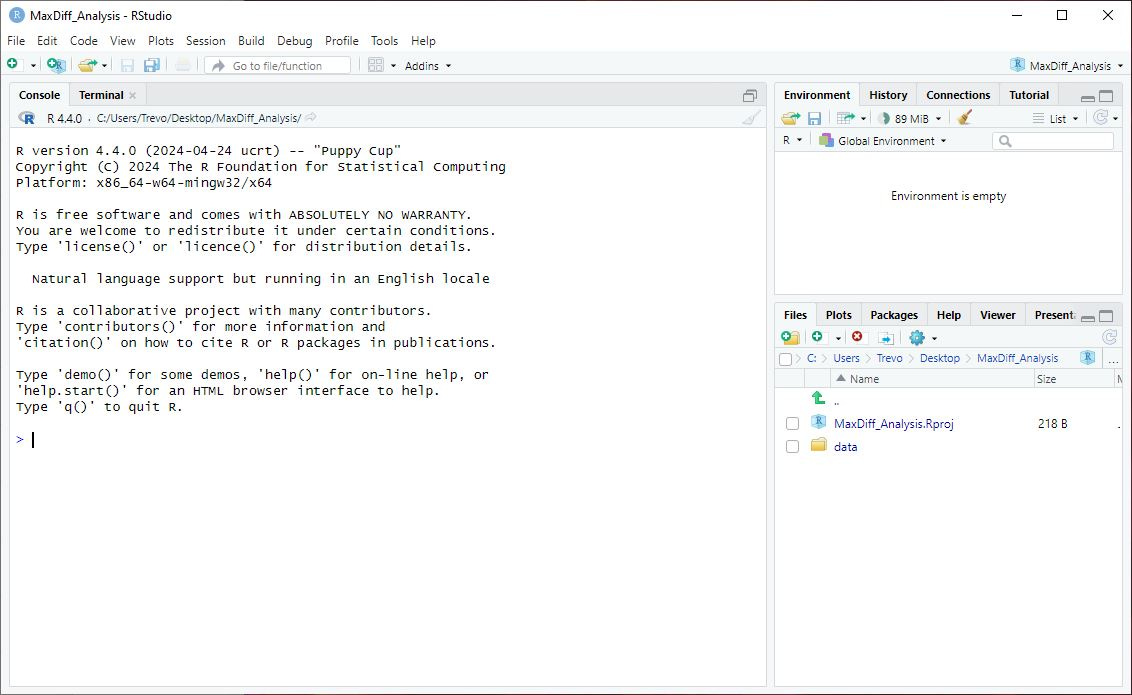The image size is (1132, 695).
Task: Open the Code menu
Action: pos(84,41)
